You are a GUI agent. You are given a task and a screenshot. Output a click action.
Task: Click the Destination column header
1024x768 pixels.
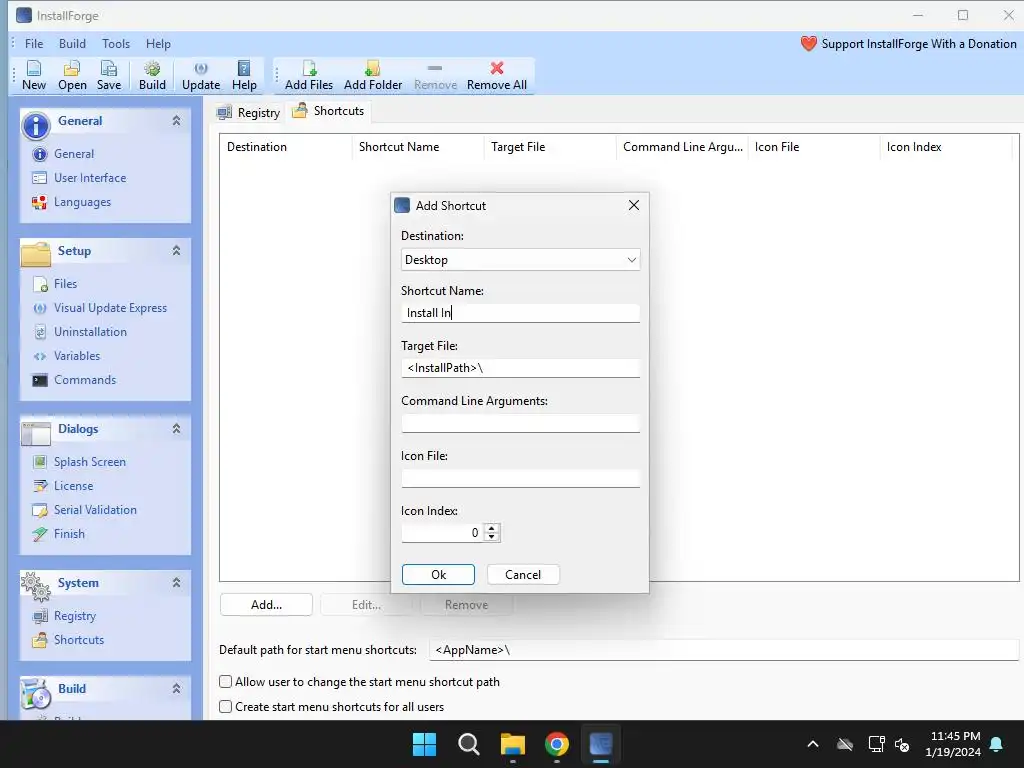tap(285, 147)
